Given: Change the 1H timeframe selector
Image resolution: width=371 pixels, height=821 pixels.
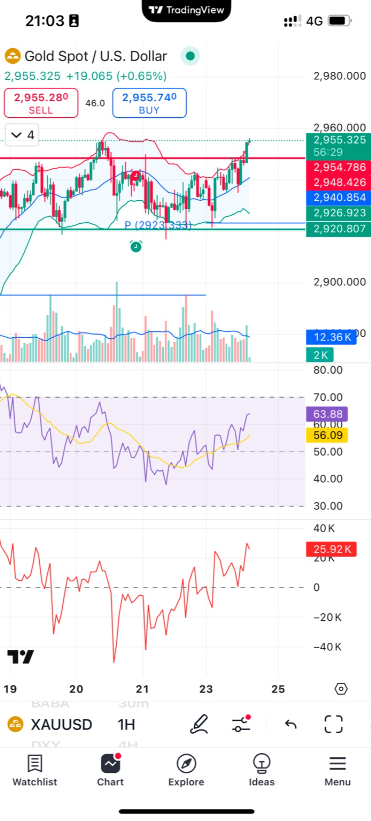Looking at the screenshot, I should (x=126, y=725).
